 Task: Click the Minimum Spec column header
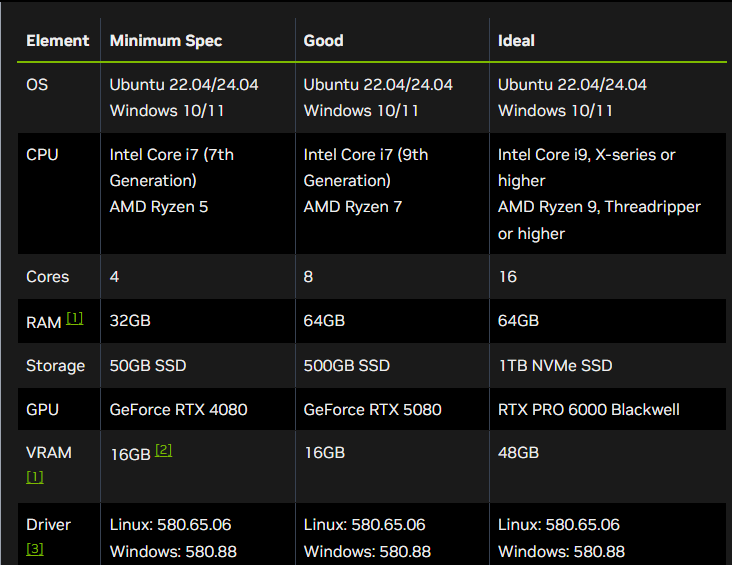166,41
